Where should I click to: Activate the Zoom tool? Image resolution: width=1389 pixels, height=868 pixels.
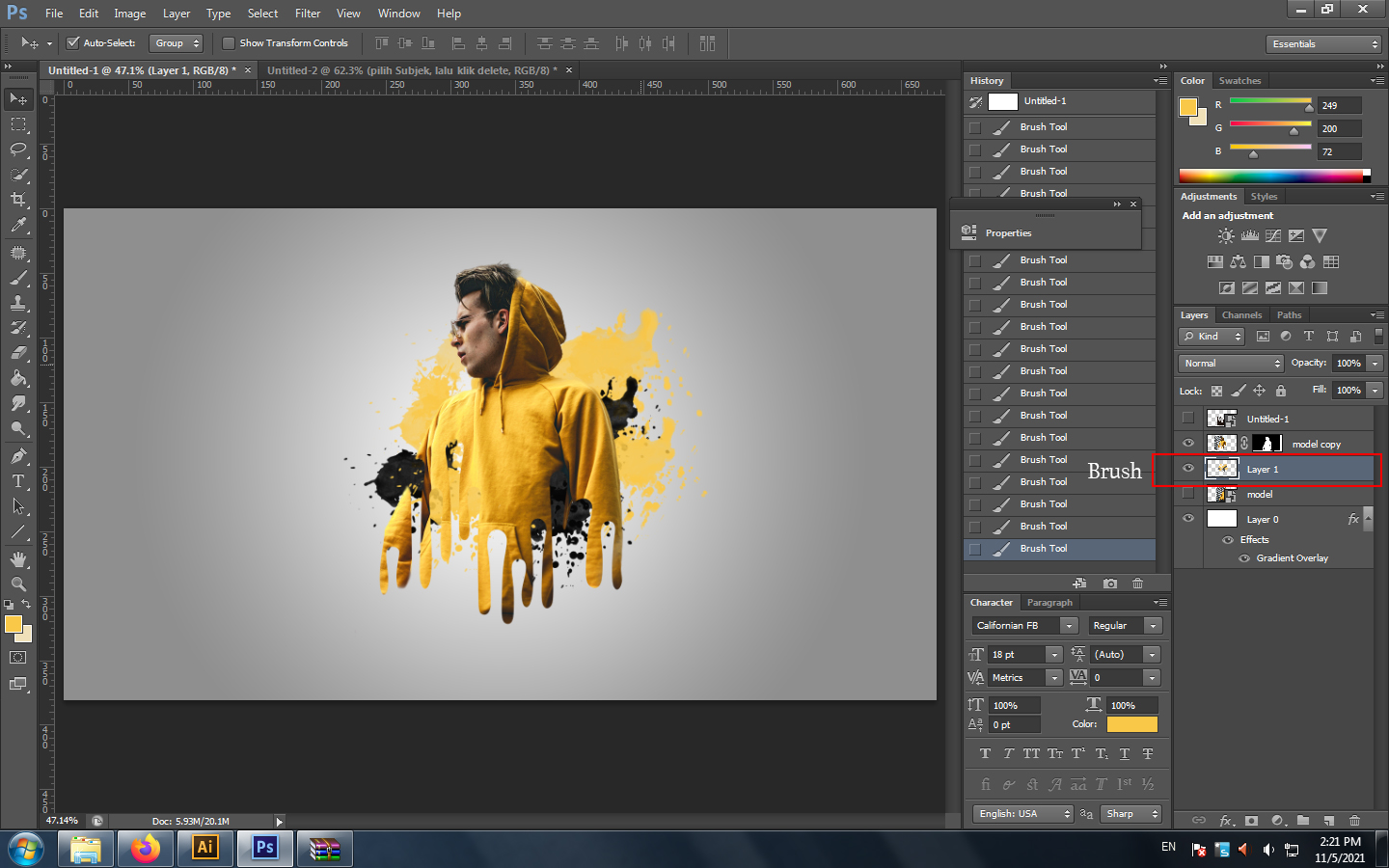click(x=18, y=583)
